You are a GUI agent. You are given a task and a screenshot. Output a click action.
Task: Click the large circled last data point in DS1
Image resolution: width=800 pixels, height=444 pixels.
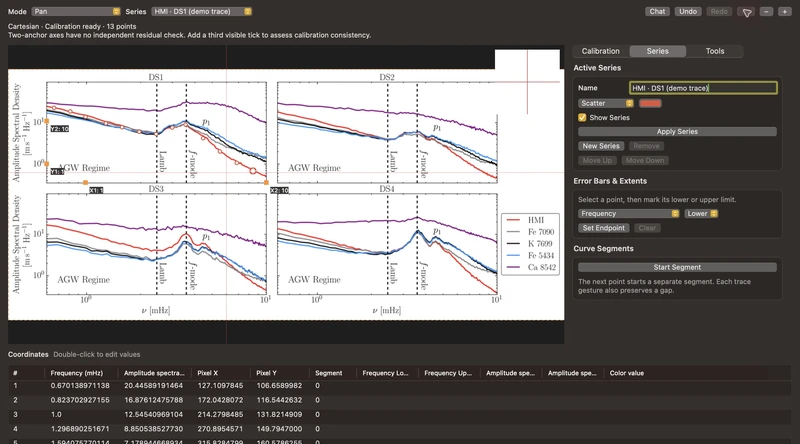click(x=253, y=171)
